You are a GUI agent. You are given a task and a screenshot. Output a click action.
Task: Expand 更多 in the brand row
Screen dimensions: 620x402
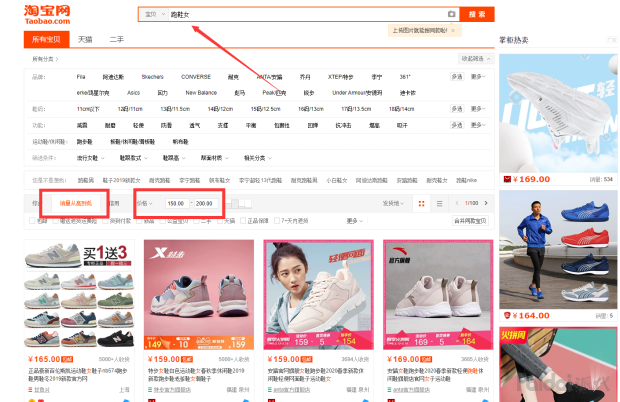pos(478,77)
